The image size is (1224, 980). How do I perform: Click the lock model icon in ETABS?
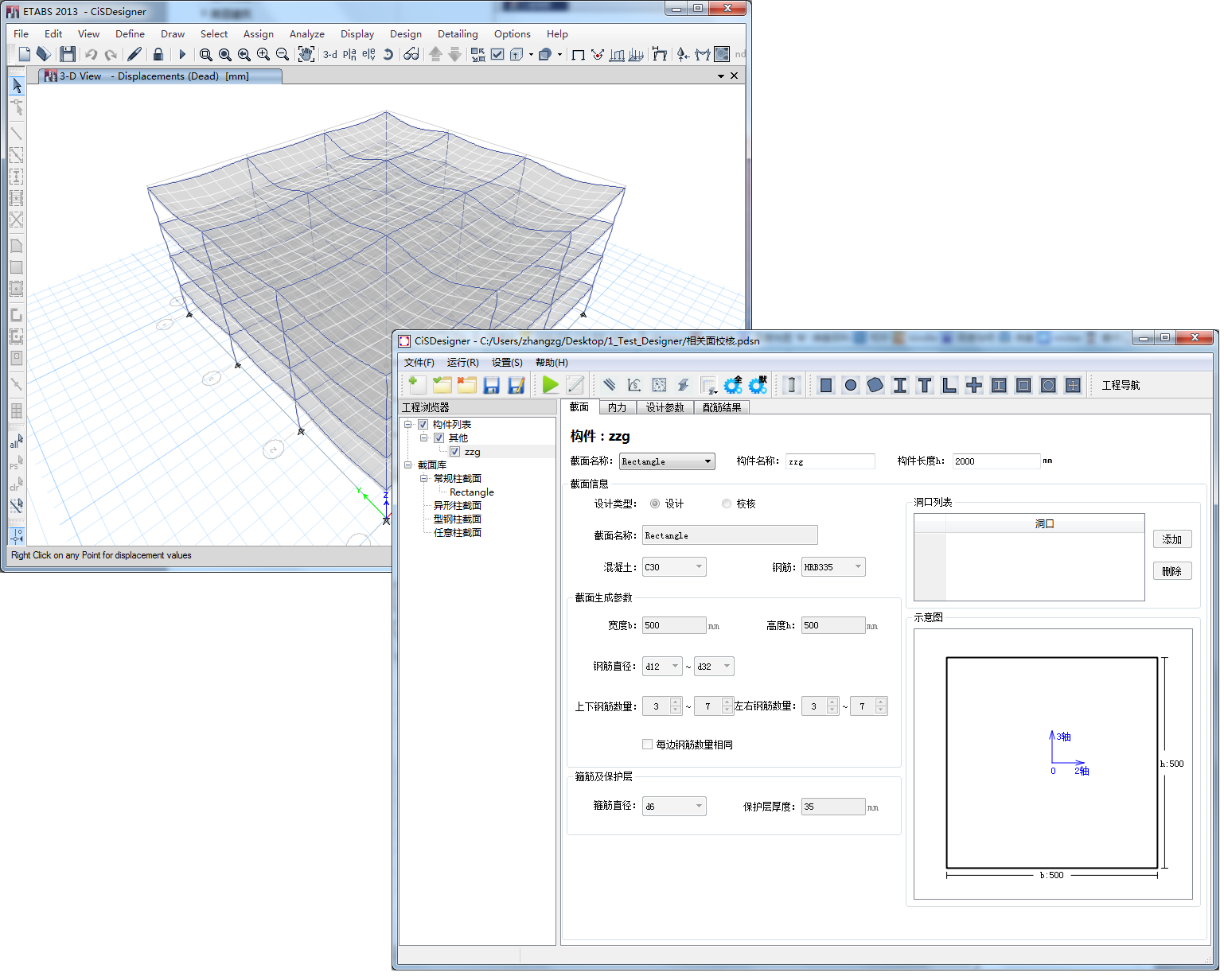[x=158, y=54]
